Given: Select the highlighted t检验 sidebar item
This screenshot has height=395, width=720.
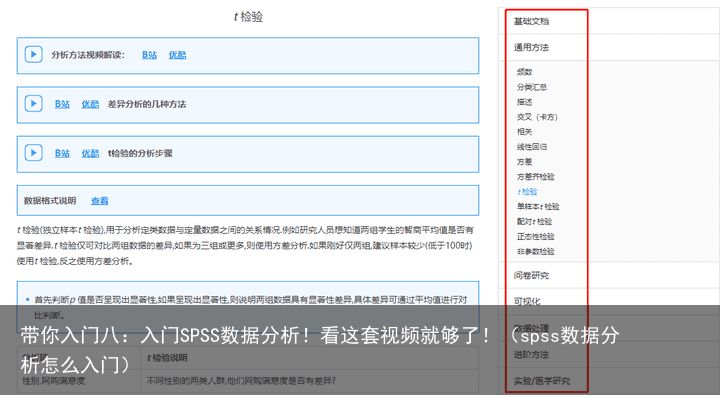Looking at the screenshot, I should (527, 192).
